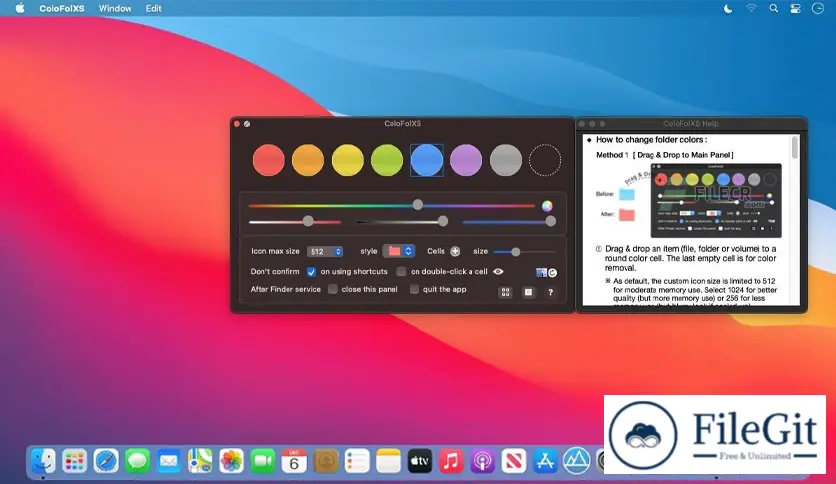This screenshot has height=484, width=836.
Task: Open the Window menu
Action: [115, 9]
